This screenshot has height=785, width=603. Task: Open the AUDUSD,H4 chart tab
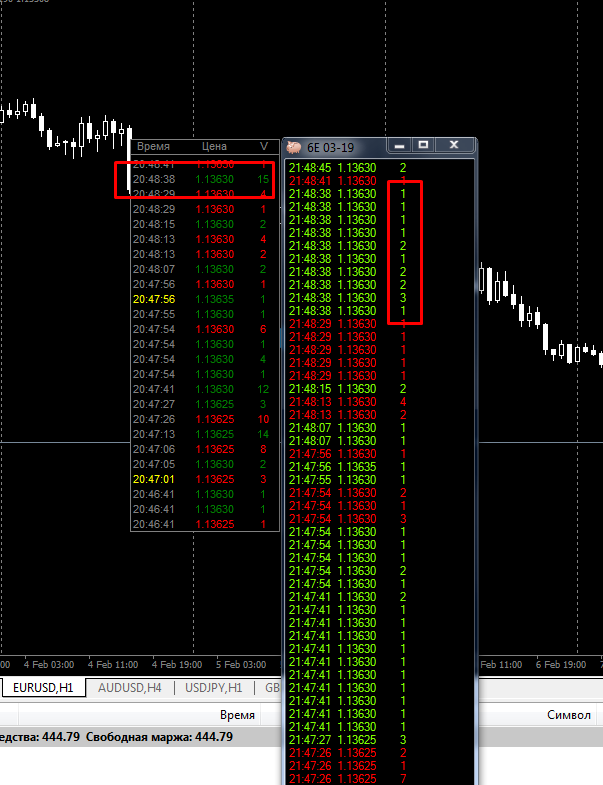coord(130,688)
